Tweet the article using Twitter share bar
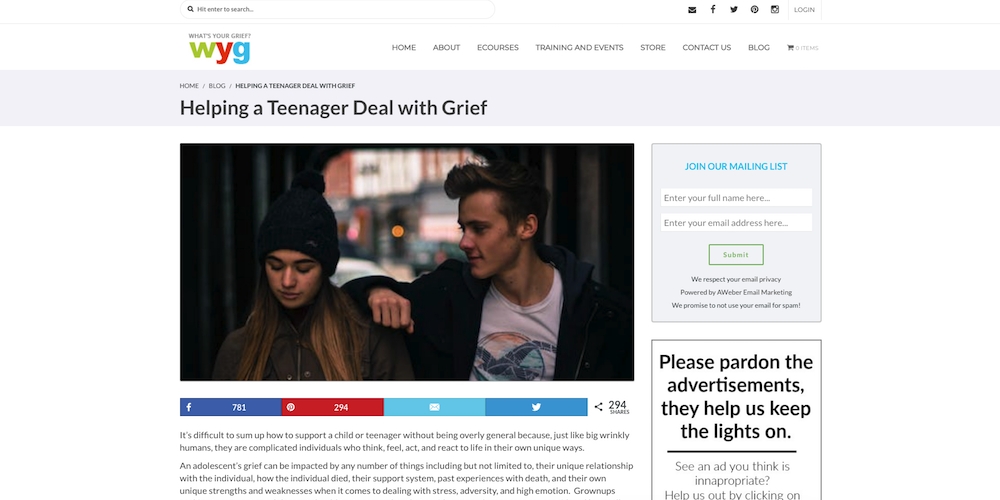The image size is (1000, 500). [536, 407]
